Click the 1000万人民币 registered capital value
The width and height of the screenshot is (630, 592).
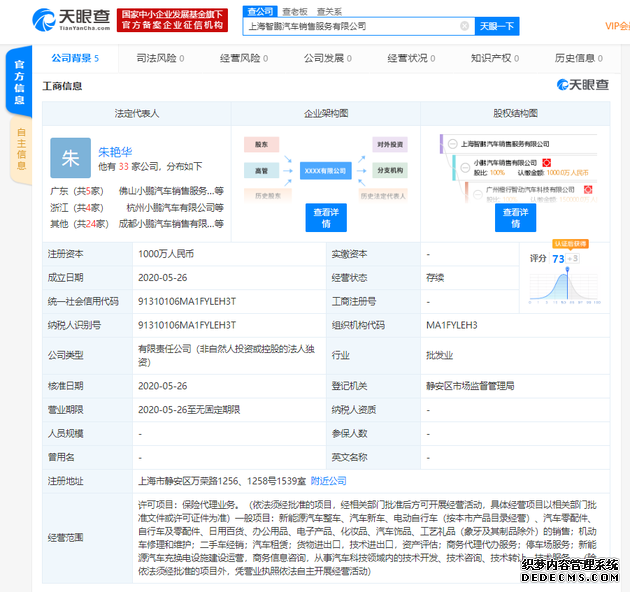[166, 254]
